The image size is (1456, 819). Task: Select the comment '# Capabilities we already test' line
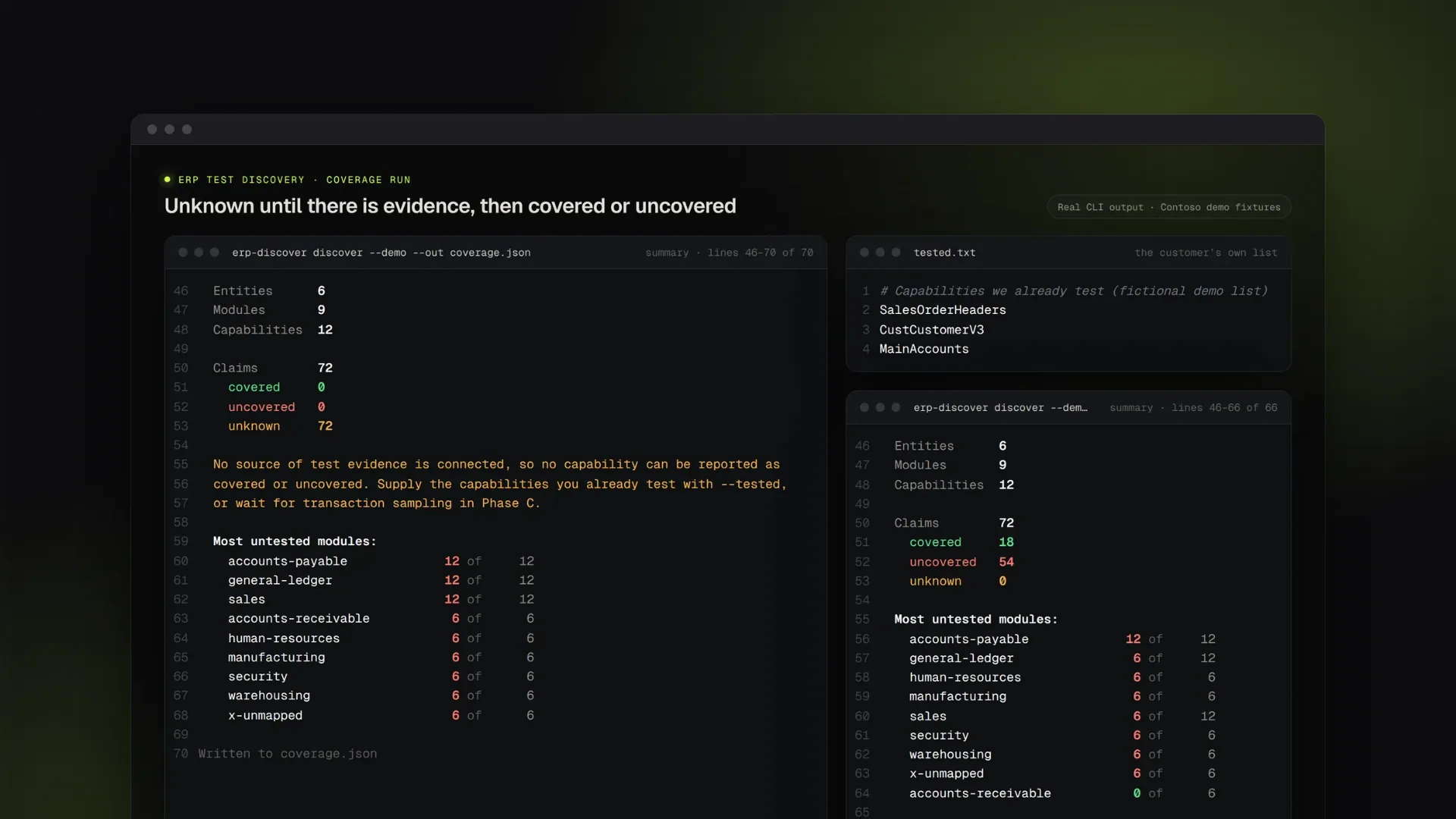pos(1074,291)
